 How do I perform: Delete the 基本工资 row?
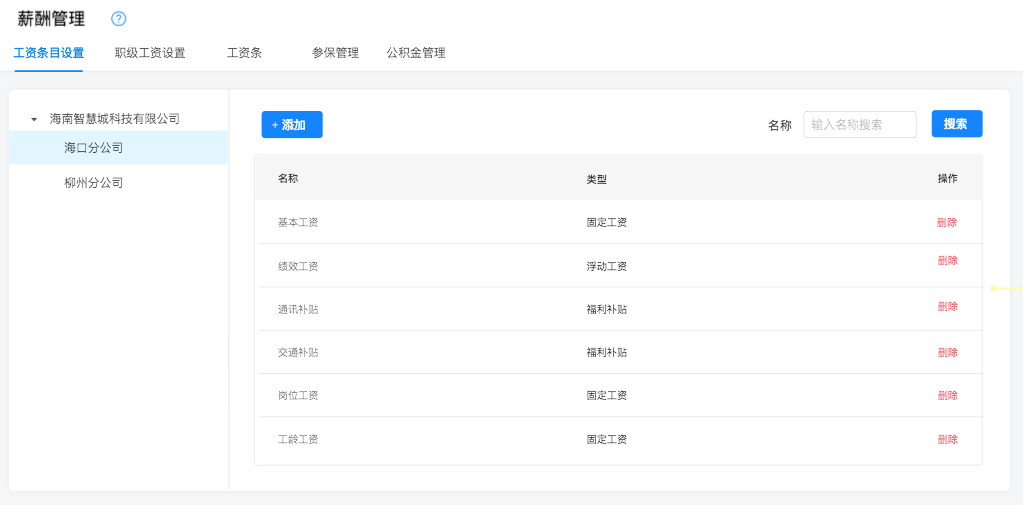coord(947,223)
